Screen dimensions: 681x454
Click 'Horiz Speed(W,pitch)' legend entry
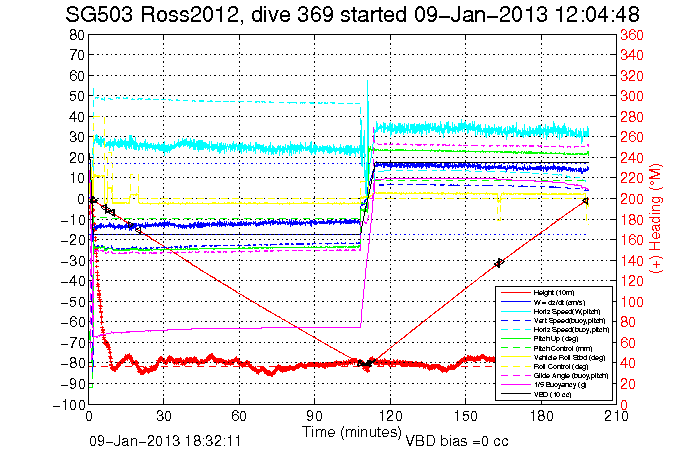(567, 312)
